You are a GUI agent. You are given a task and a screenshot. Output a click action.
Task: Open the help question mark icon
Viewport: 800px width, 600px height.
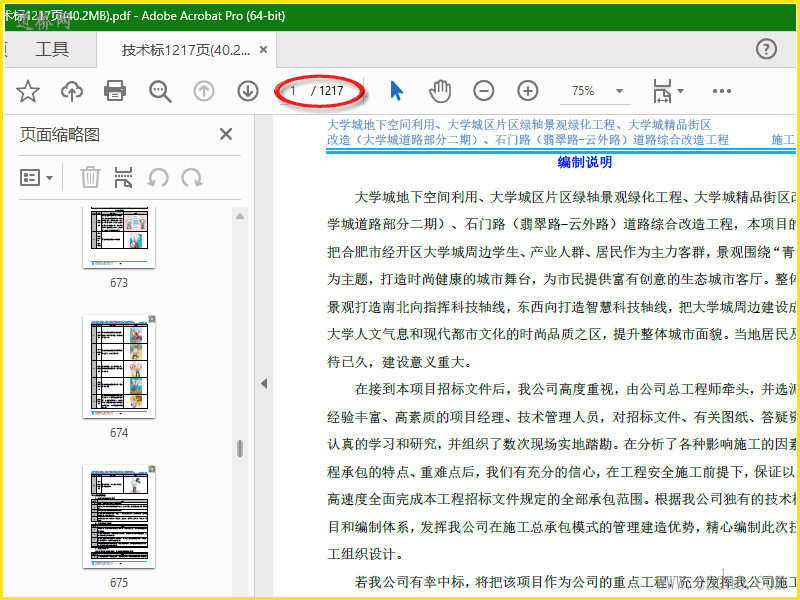tap(766, 49)
